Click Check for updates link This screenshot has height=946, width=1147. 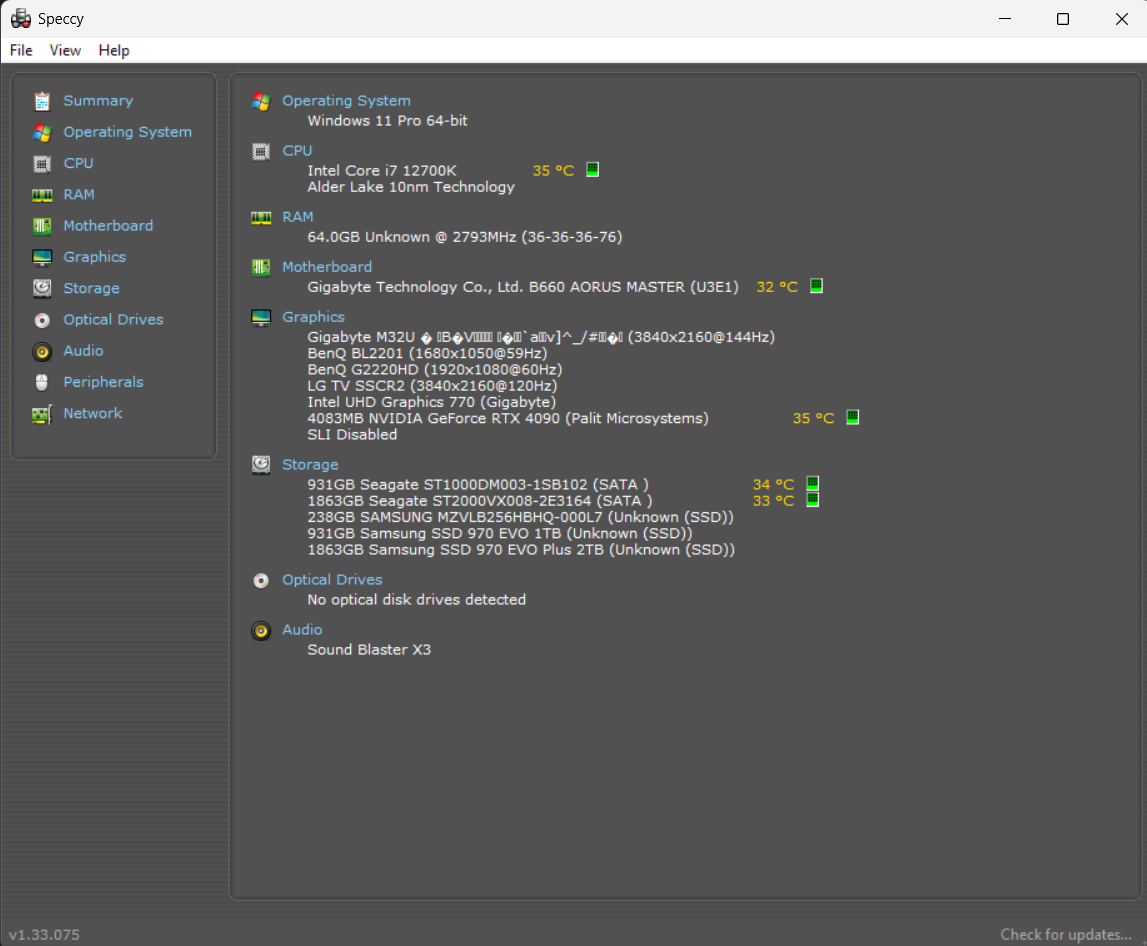(x=1066, y=935)
